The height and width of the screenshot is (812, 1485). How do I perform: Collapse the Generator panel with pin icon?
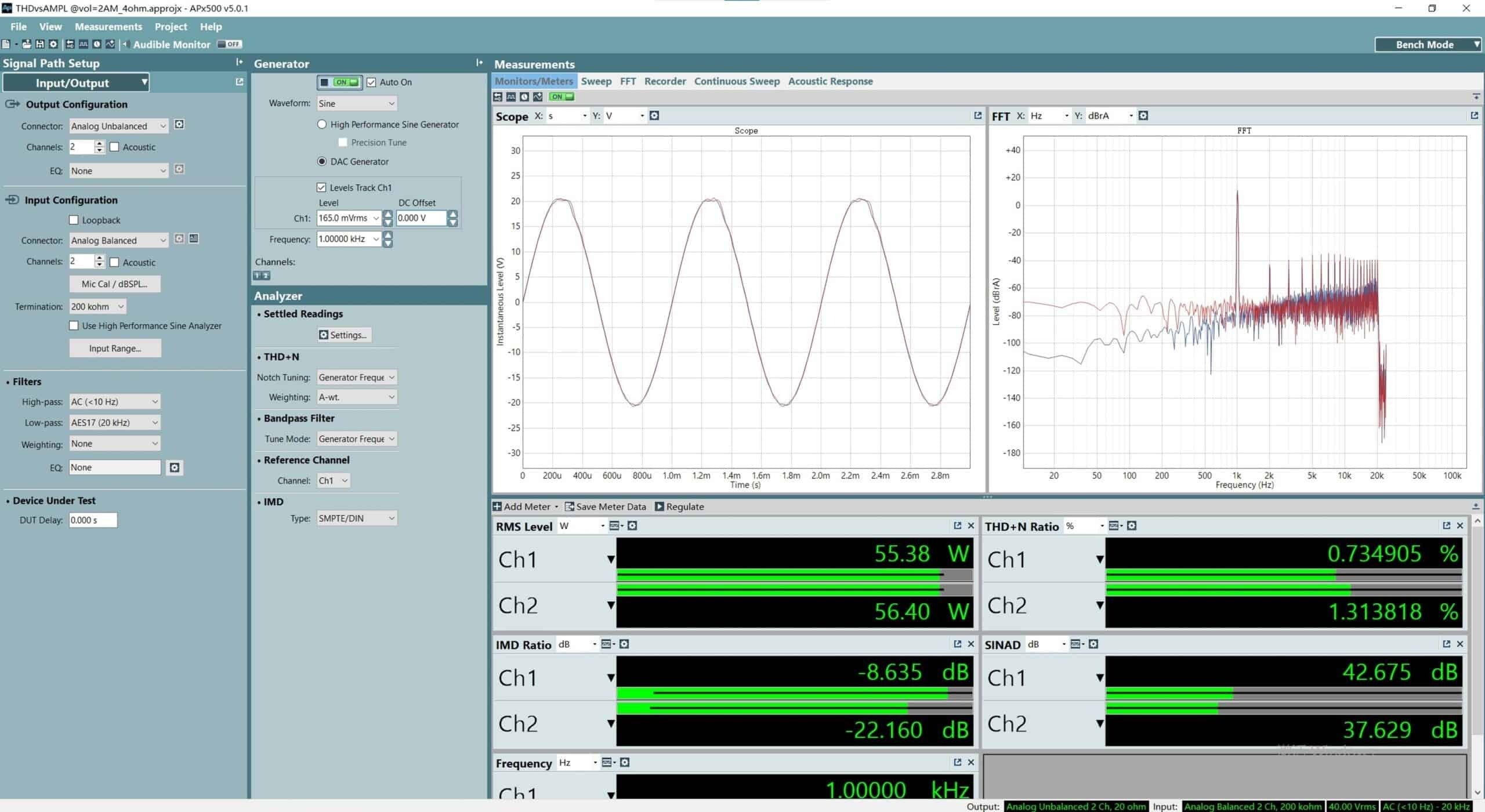479,63
